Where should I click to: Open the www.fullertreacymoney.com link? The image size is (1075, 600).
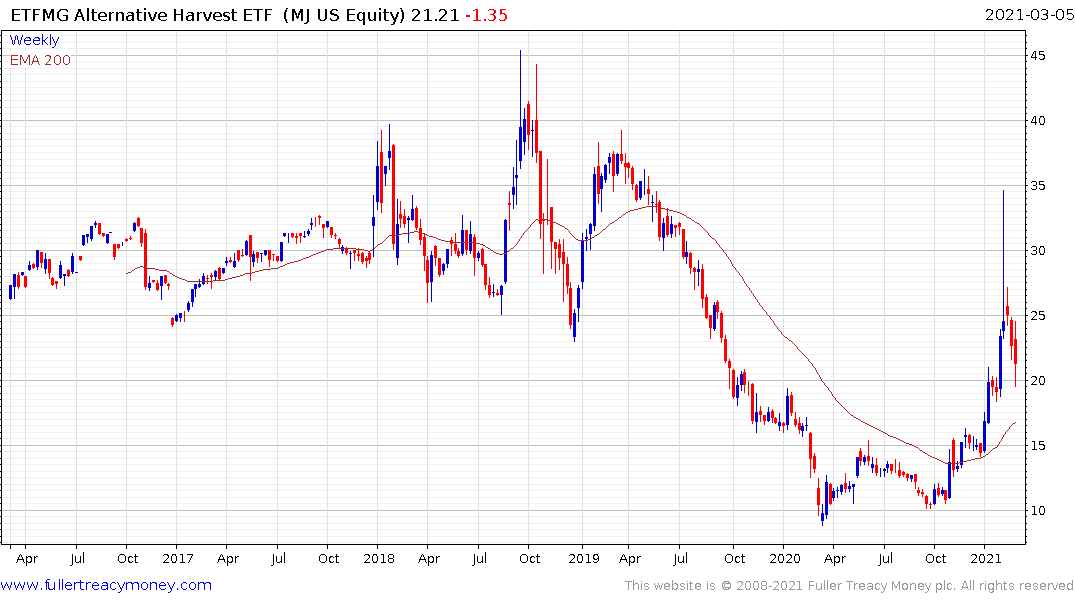point(106,585)
